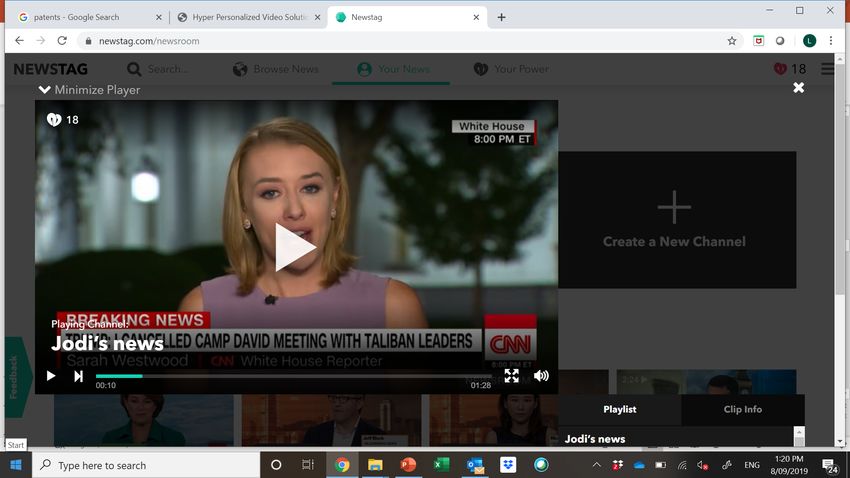
Task: Open the Wi-Fi network tray icon
Action: point(682,465)
